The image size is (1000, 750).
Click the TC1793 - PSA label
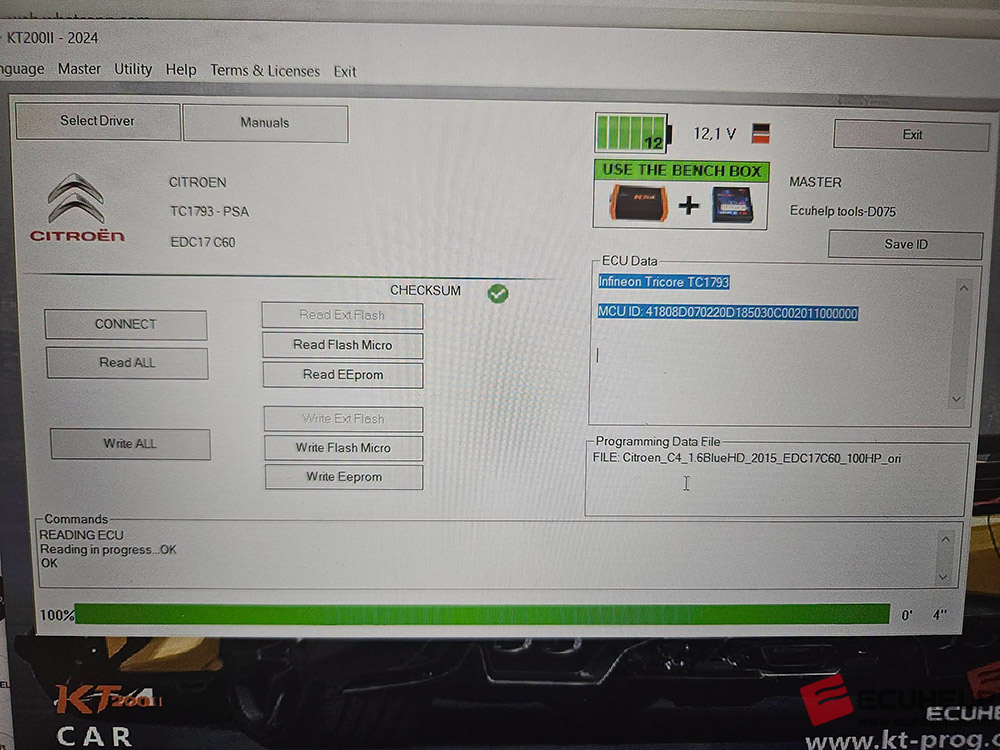(209, 212)
